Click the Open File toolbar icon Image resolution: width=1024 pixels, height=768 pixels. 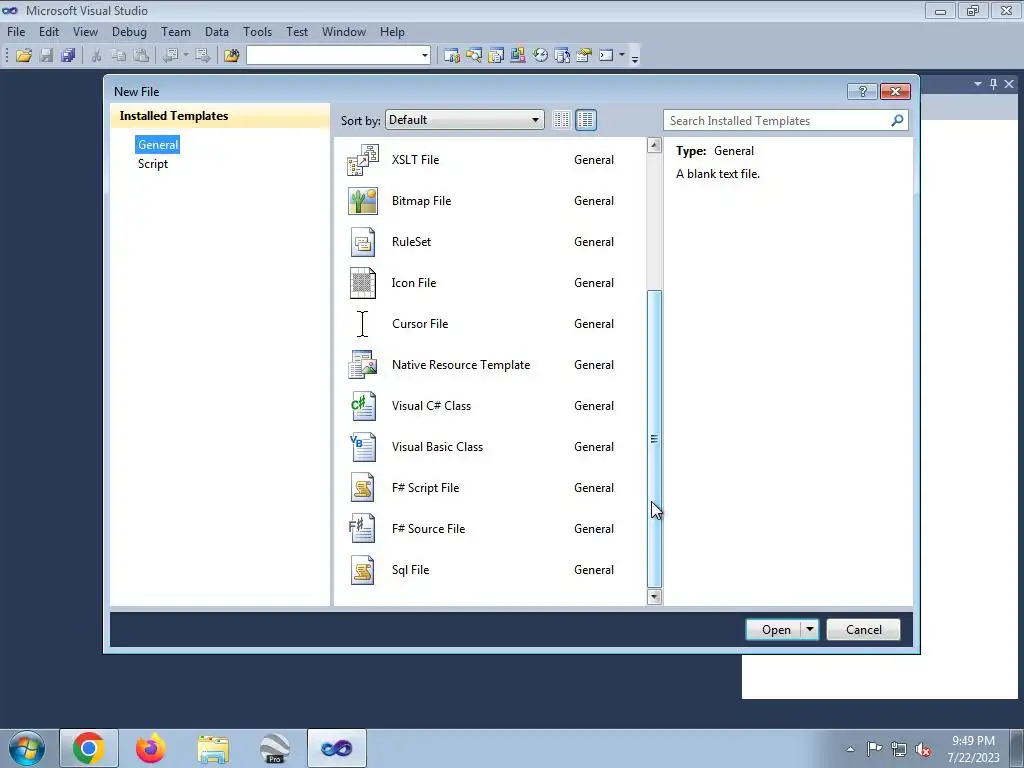pos(24,56)
